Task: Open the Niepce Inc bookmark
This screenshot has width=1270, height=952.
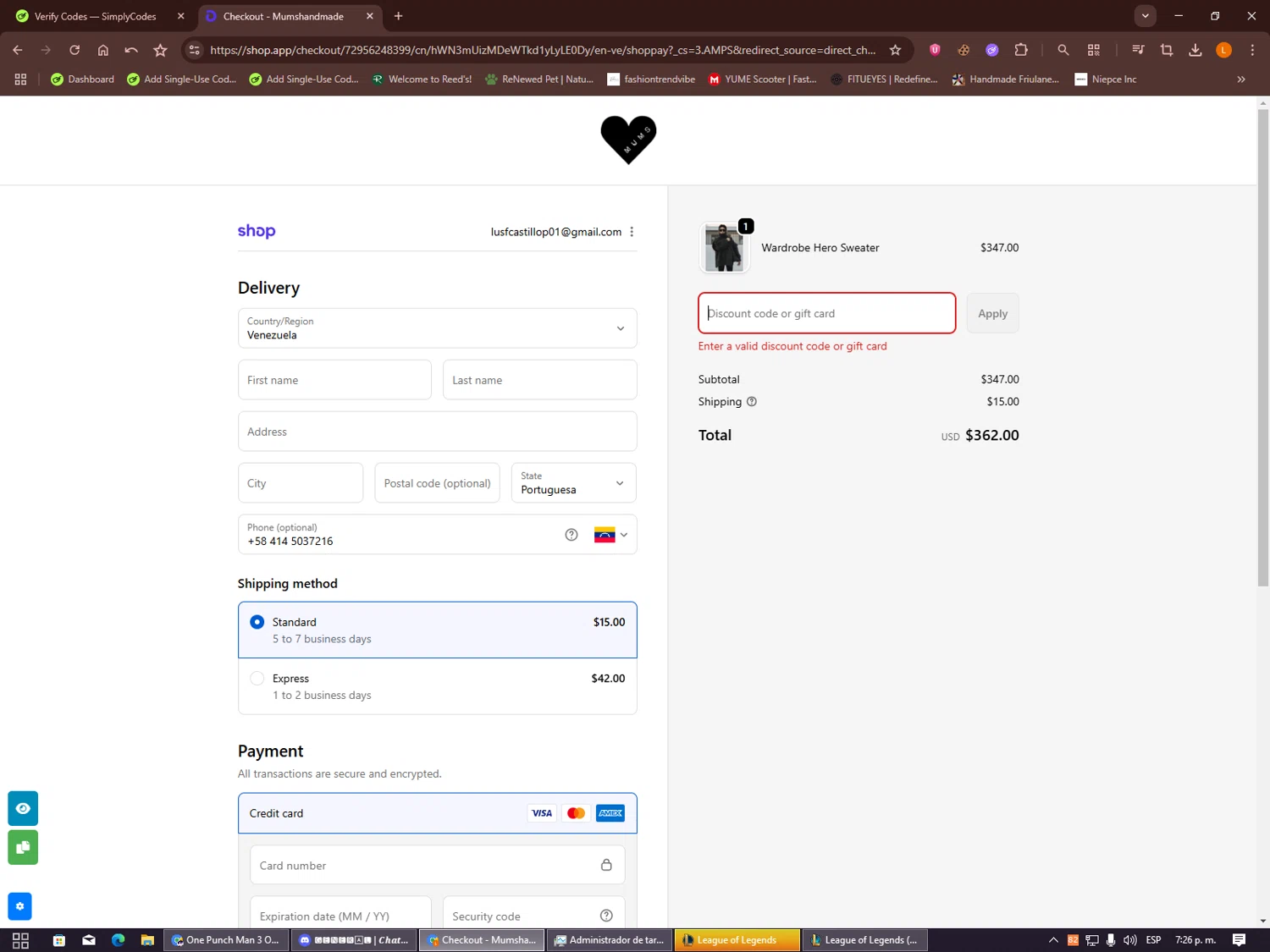Action: point(1106,80)
